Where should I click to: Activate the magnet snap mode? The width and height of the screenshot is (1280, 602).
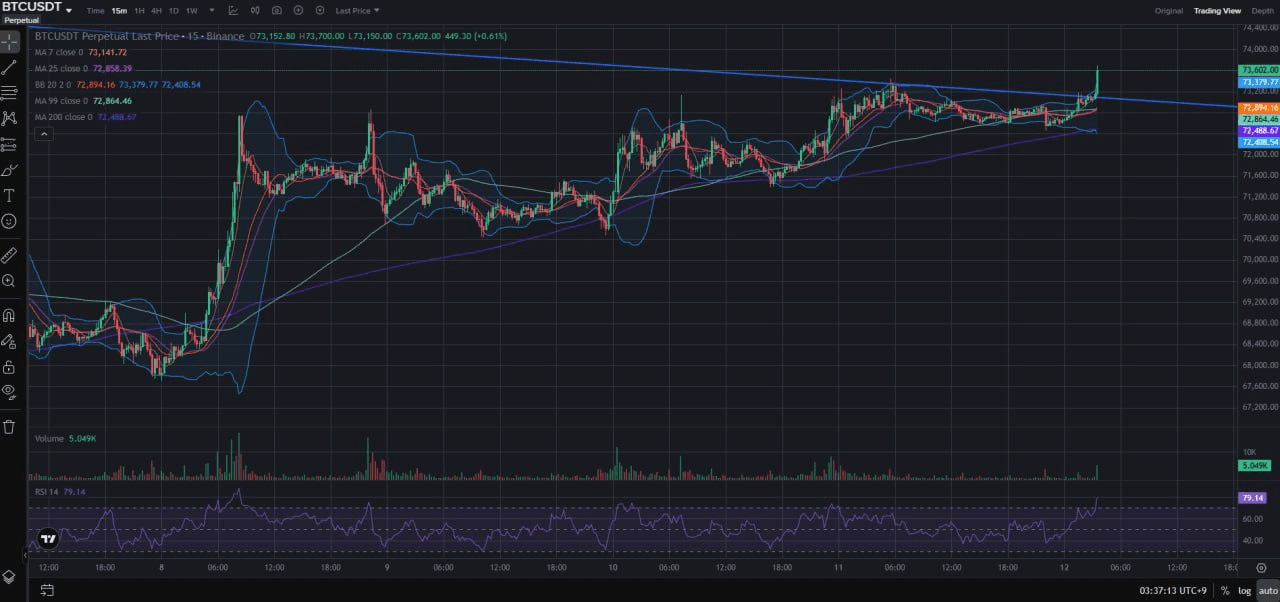coord(9,315)
